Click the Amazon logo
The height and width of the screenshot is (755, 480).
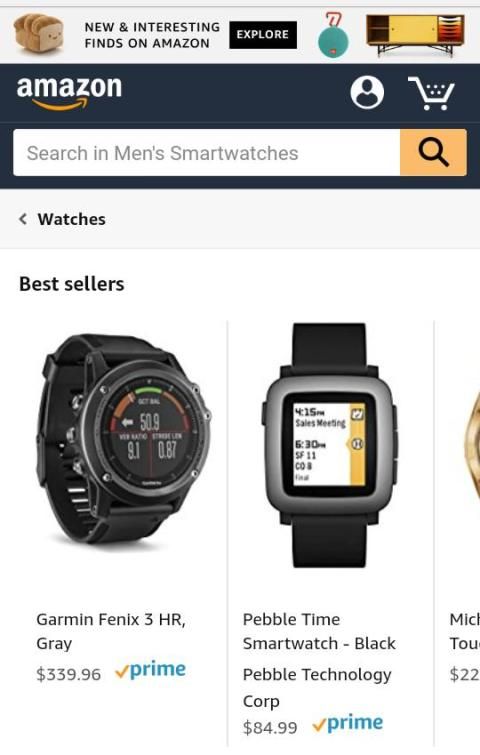tap(69, 92)
